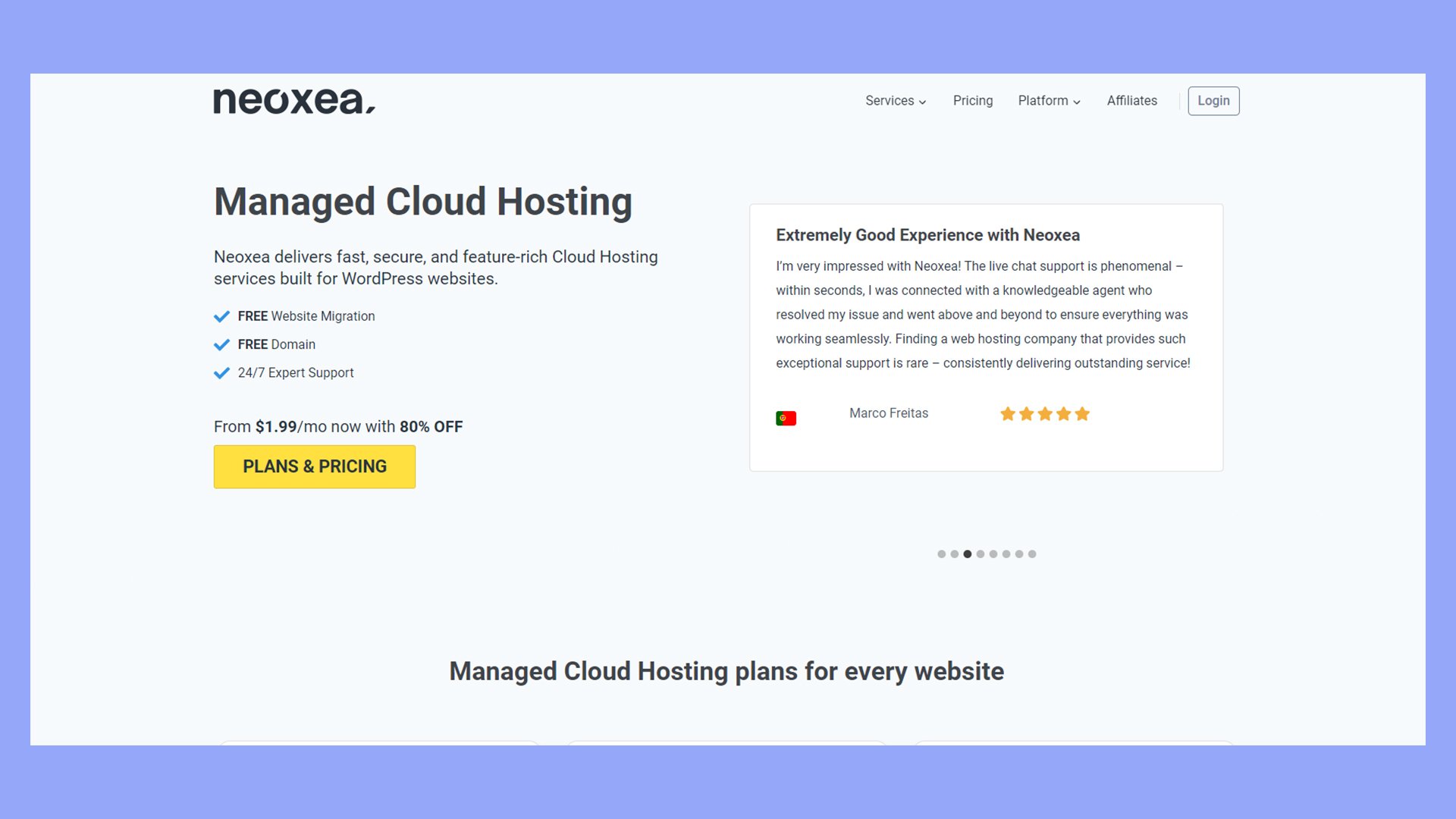
Task: Click 'FREE Website Migration' text
Action: tap(306, 316)
